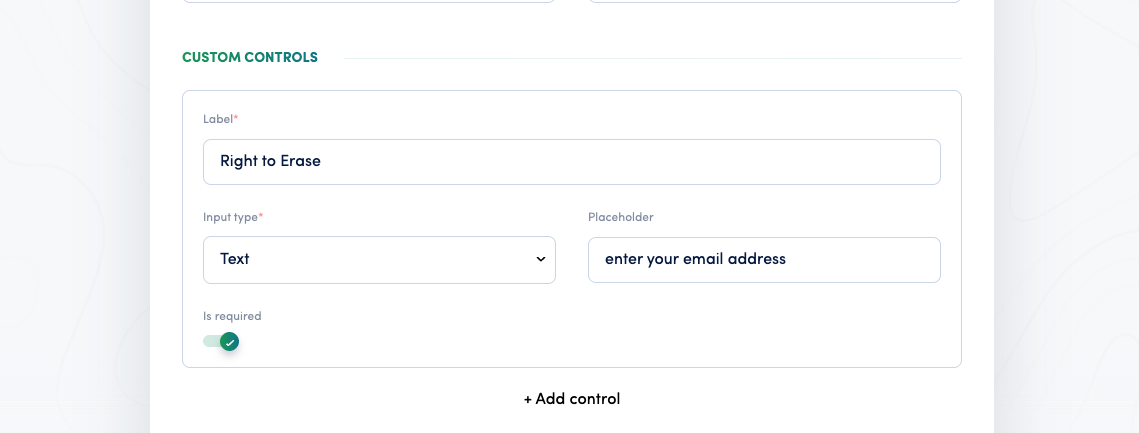Click the pale green track of the toggle
The image size is (1139, 433).
(211, 341)
